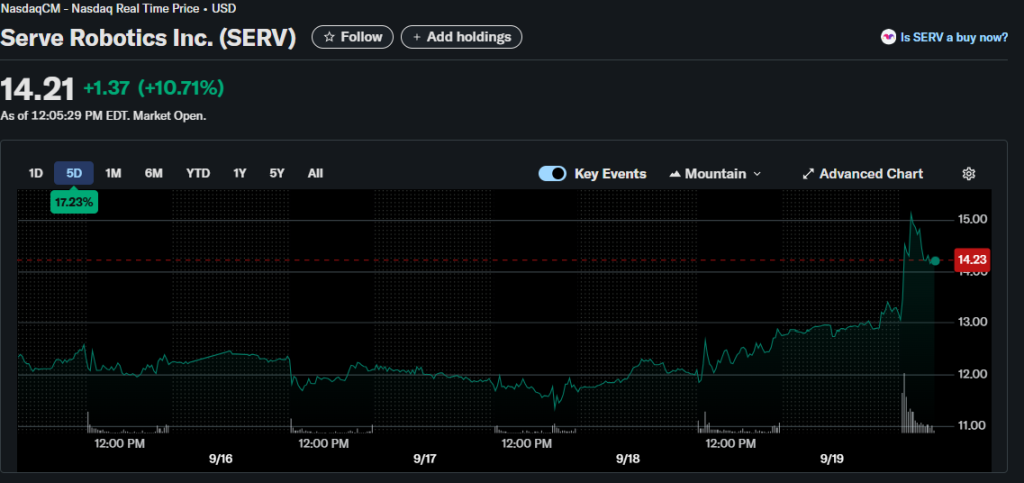Show the YTD range
1024x483 pixels.
coord(198,174)
